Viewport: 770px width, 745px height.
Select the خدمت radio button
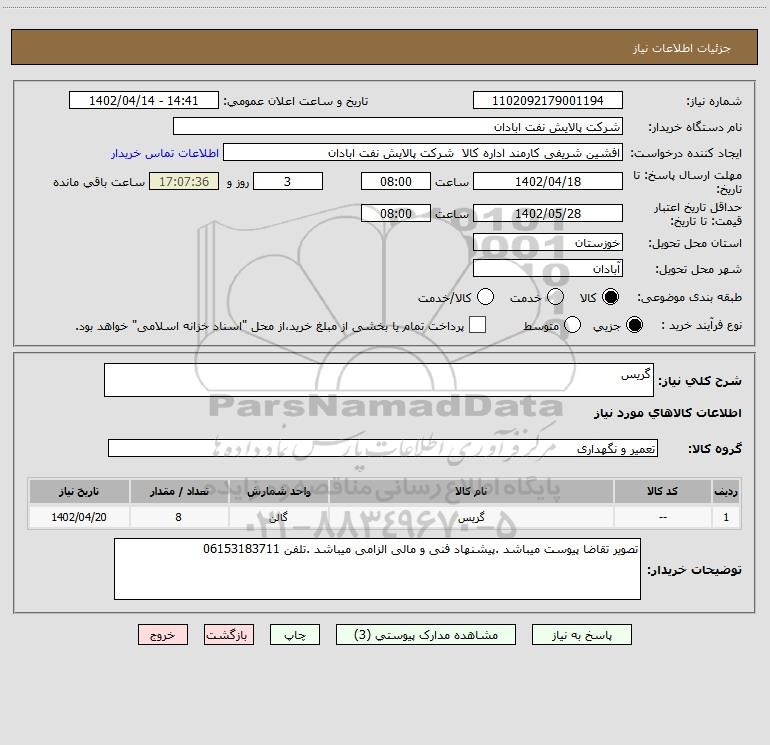point(555,297)
